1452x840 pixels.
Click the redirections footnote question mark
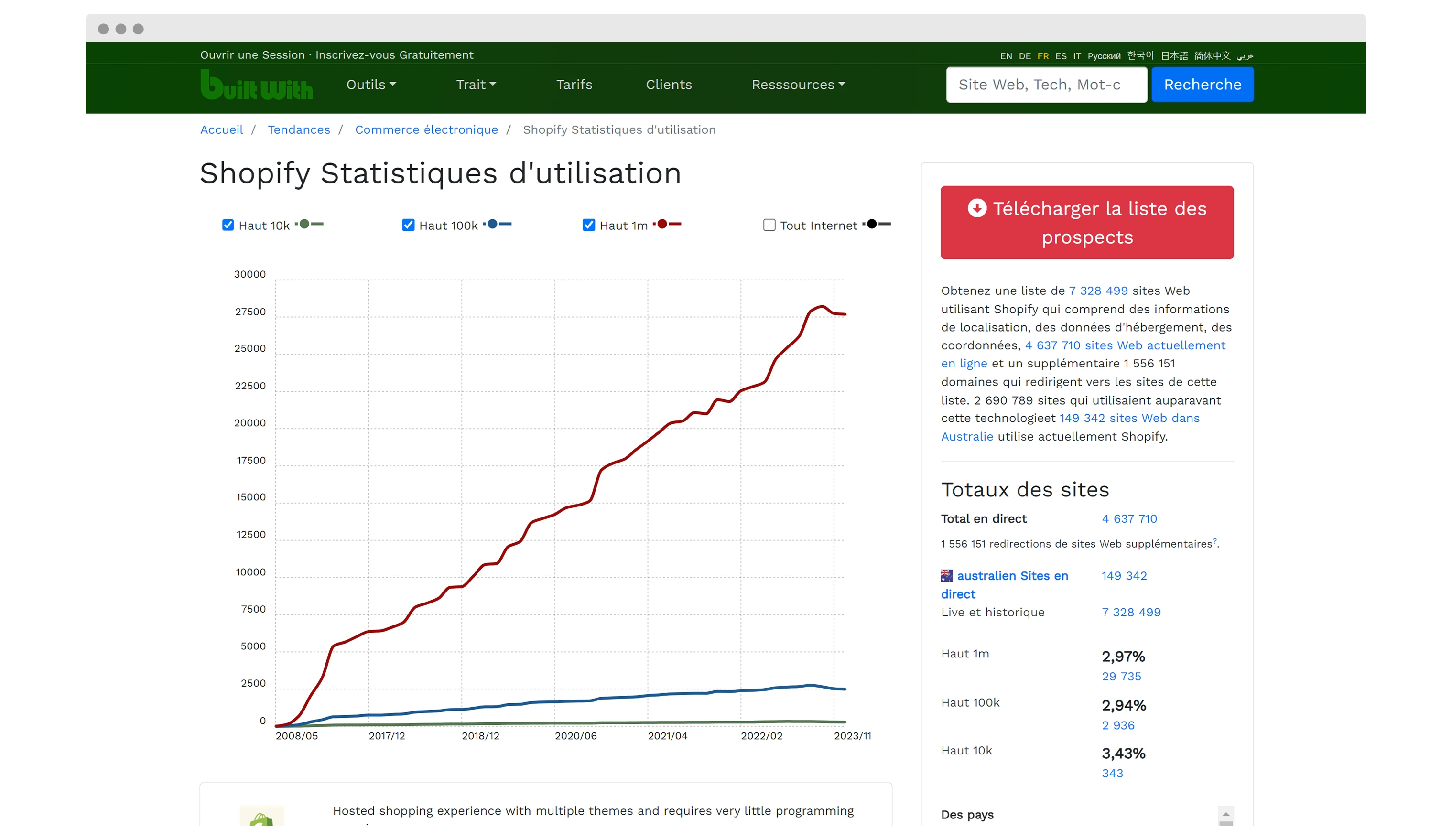click(1214, 540)
